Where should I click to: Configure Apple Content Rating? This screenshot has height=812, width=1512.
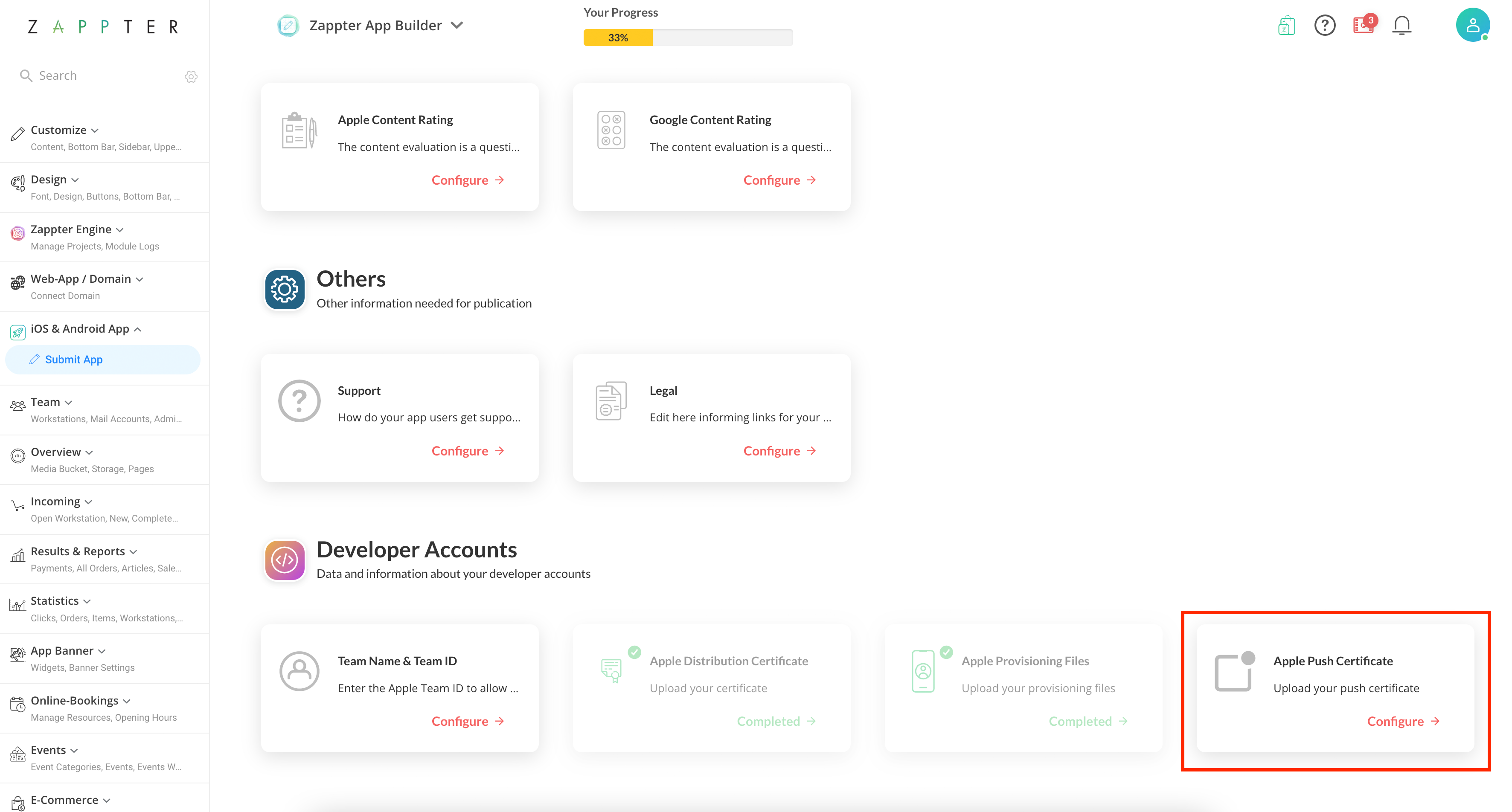468,180
